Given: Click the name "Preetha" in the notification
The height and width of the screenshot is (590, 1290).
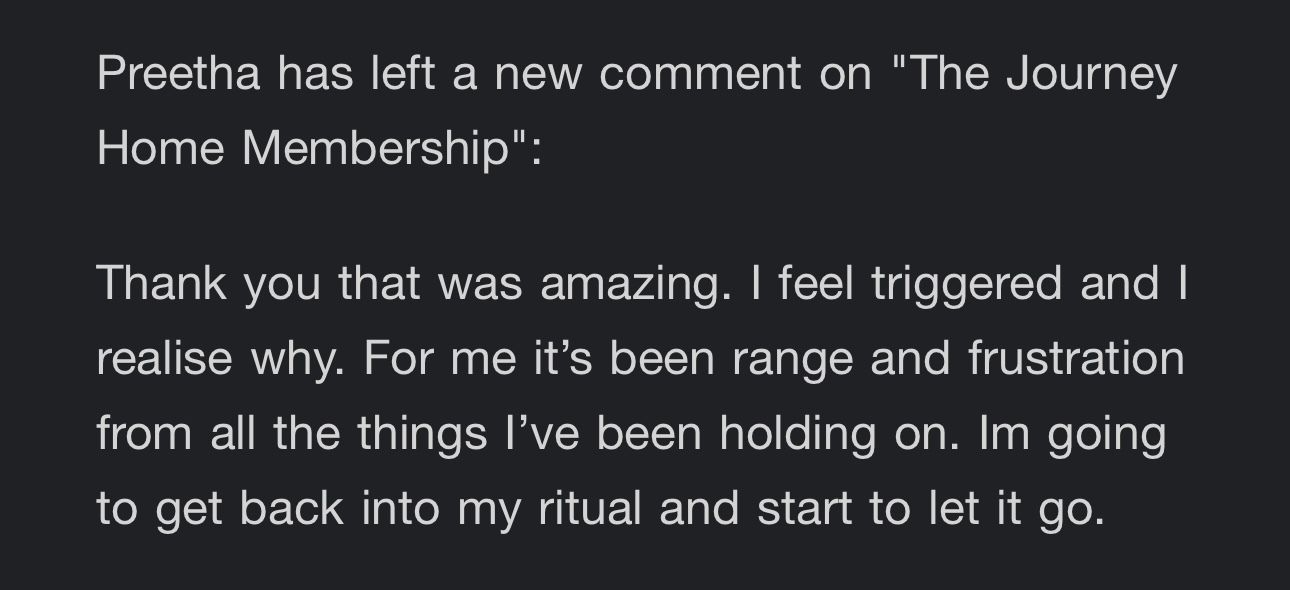Looking at the screenshot, I should 178,75.
